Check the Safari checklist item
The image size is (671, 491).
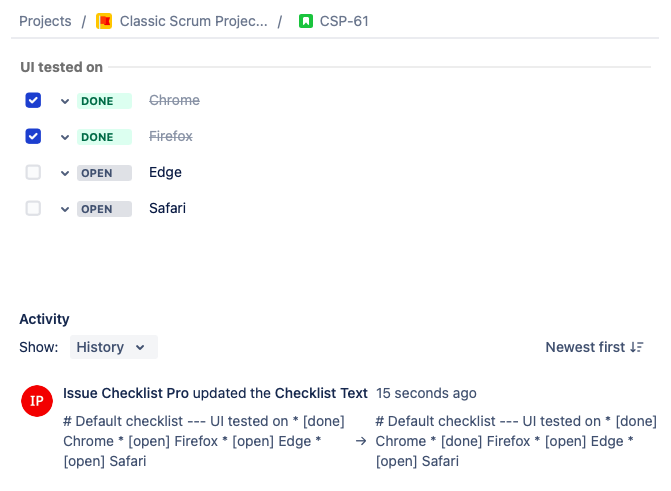click(33, 208)
